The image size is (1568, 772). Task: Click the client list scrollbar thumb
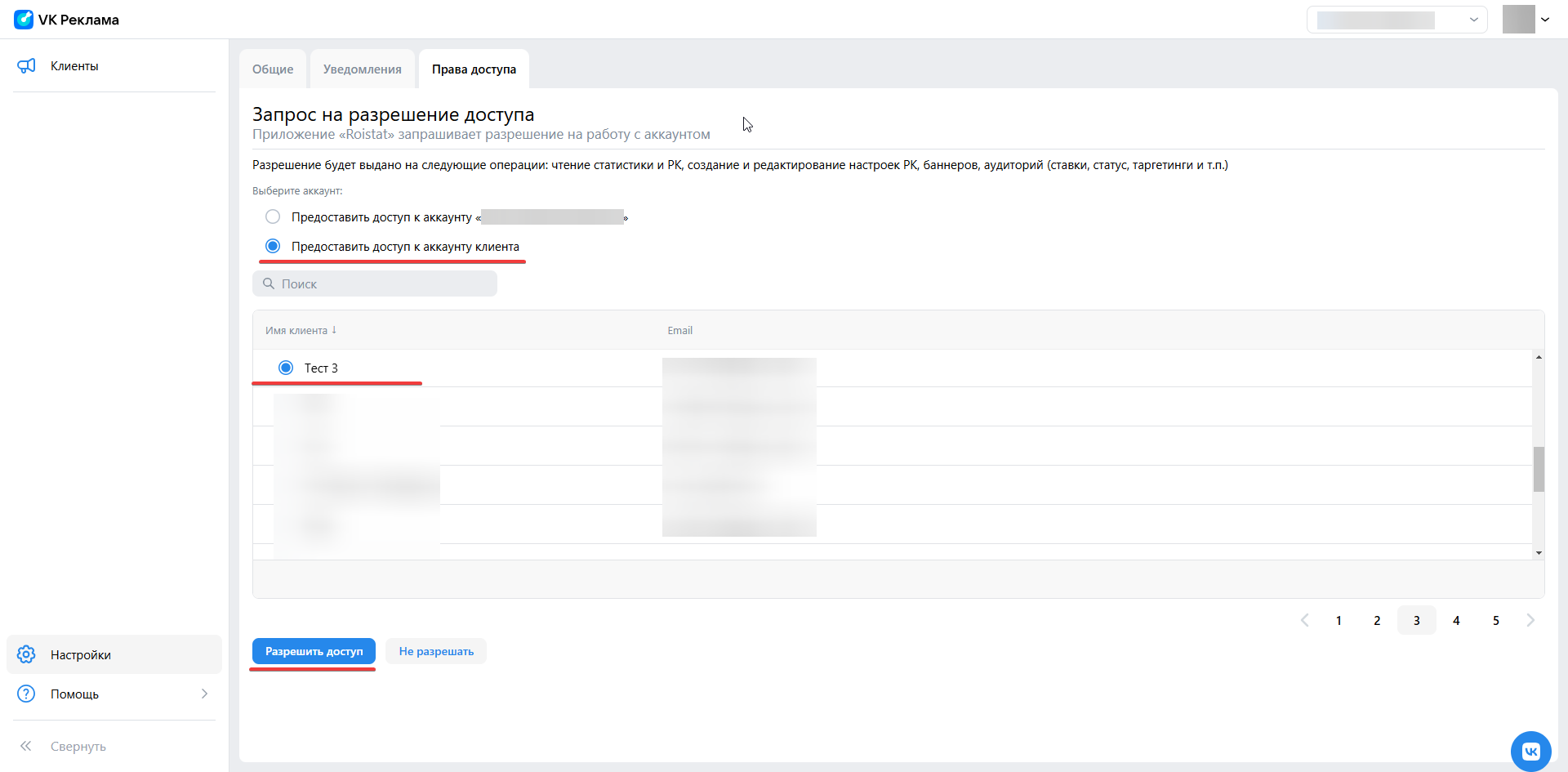coord(1539,469)
